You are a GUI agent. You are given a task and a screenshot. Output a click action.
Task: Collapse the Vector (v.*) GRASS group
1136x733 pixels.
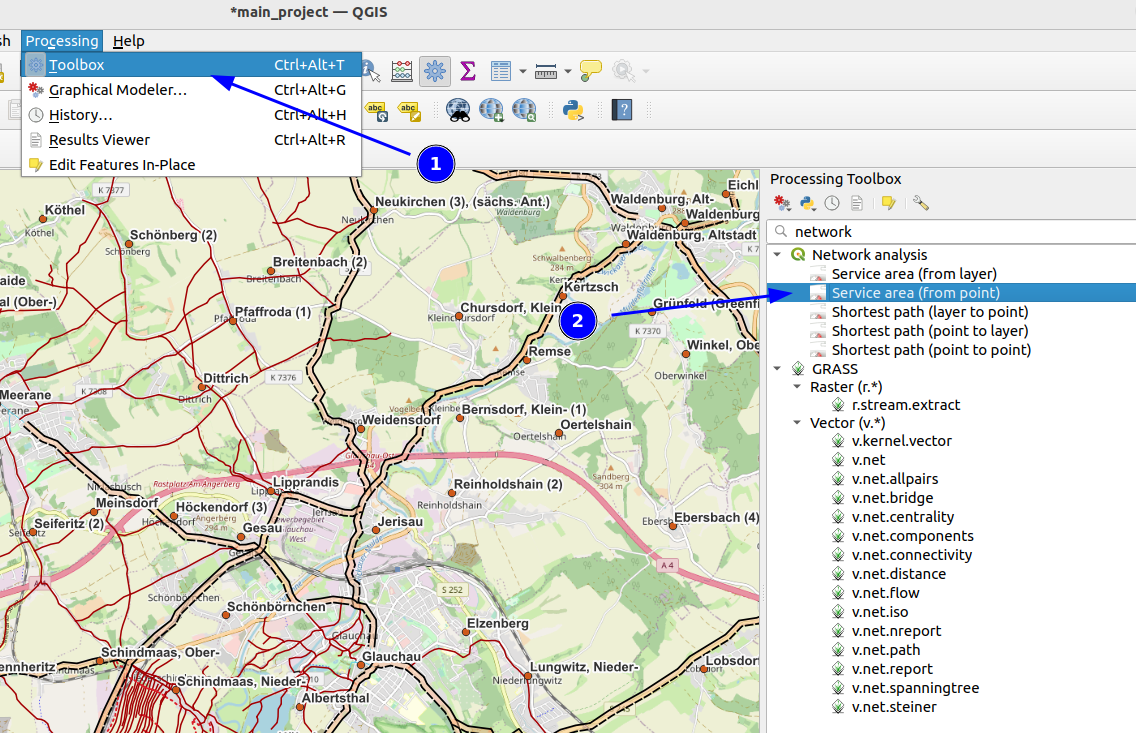coord(797,422)
